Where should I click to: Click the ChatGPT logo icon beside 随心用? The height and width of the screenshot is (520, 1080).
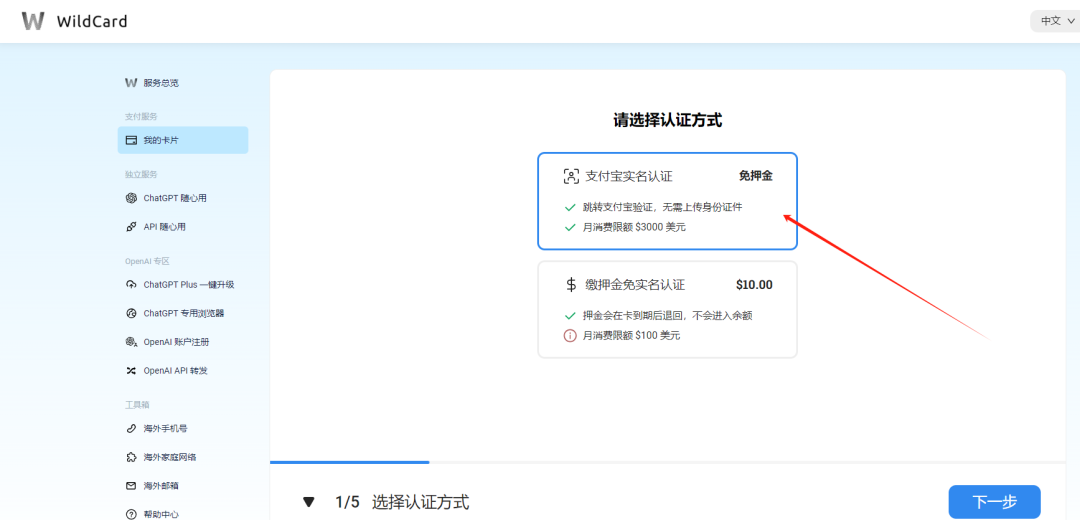tap(131, 198)
